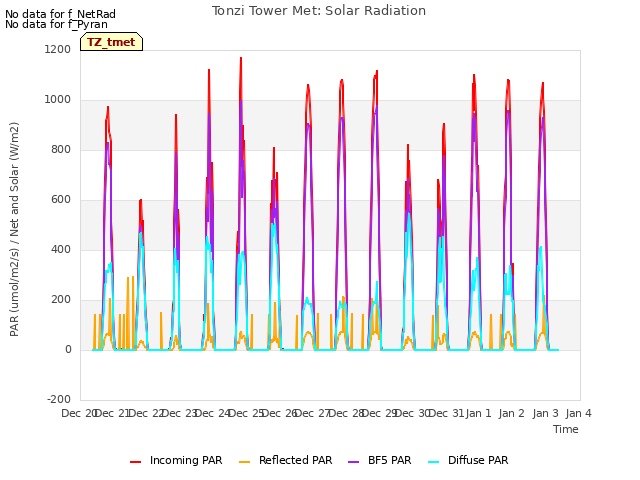Click the Jan 4 x-axis tick label
Image resolution: width=640 pixels, height=480 pixels.
tap(578, 413)
